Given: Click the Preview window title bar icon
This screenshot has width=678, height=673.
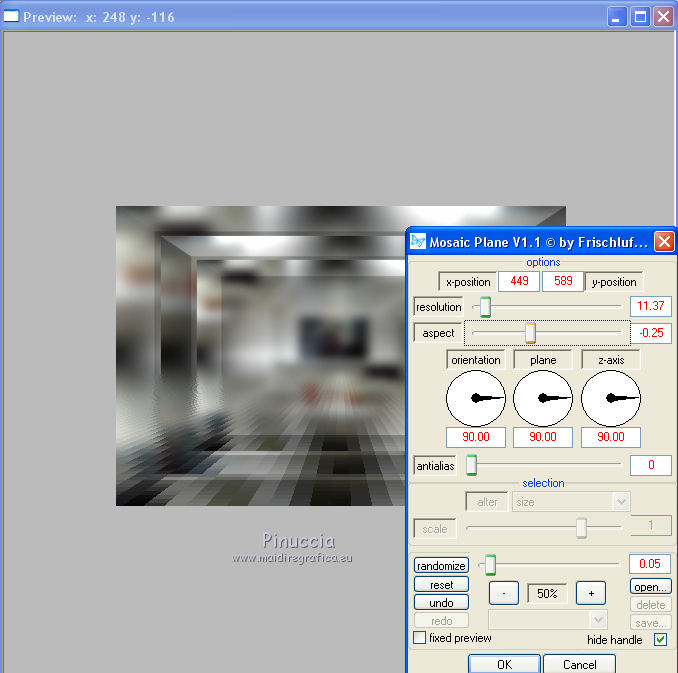Looking at the screenshot, I should click(x=11, y=16).
